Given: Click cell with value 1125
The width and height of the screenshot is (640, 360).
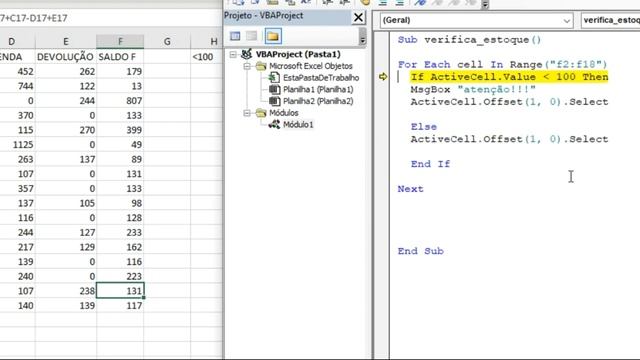Looking at the screenshot, I should pos(17,144).
